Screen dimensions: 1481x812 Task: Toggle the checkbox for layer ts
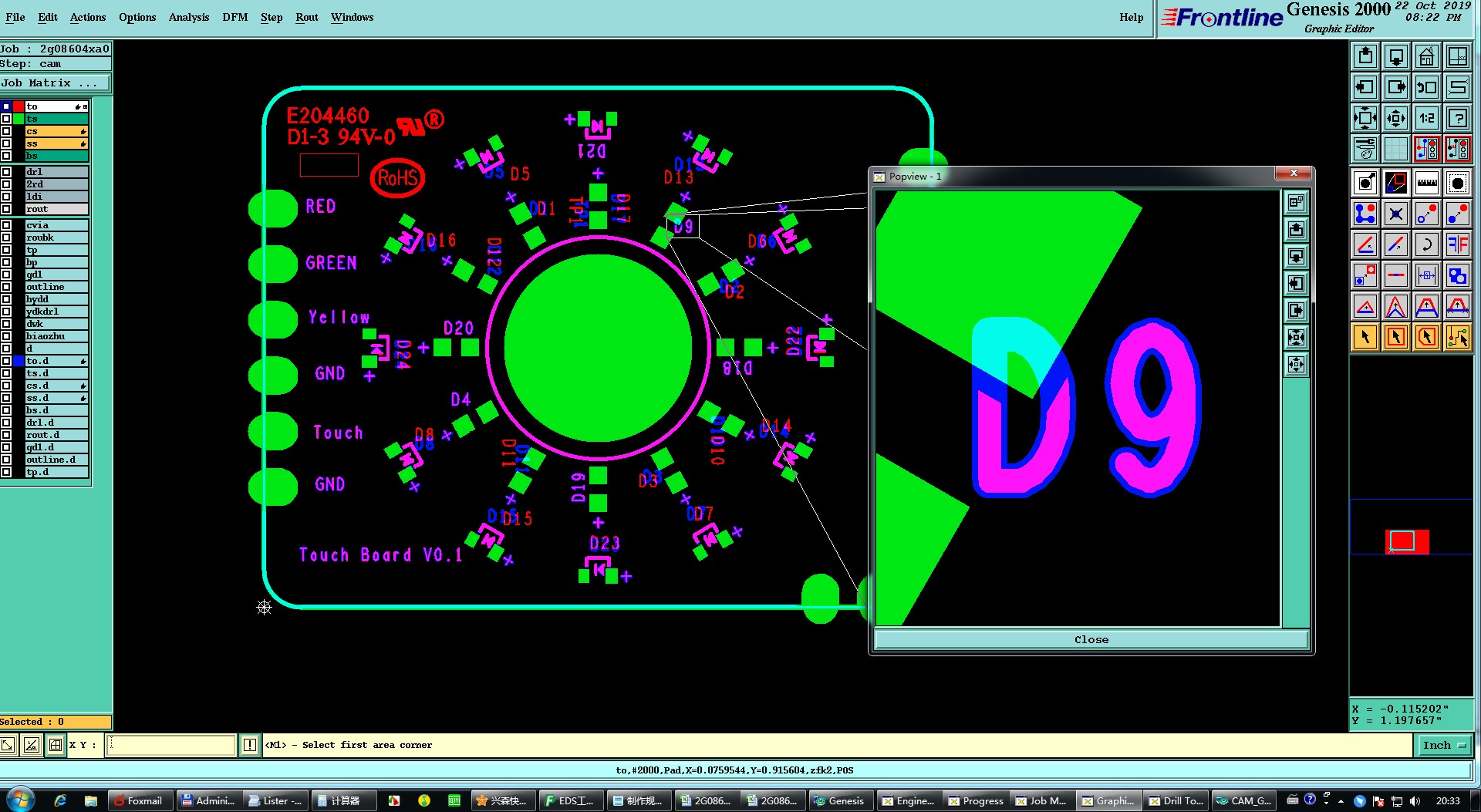6,119
